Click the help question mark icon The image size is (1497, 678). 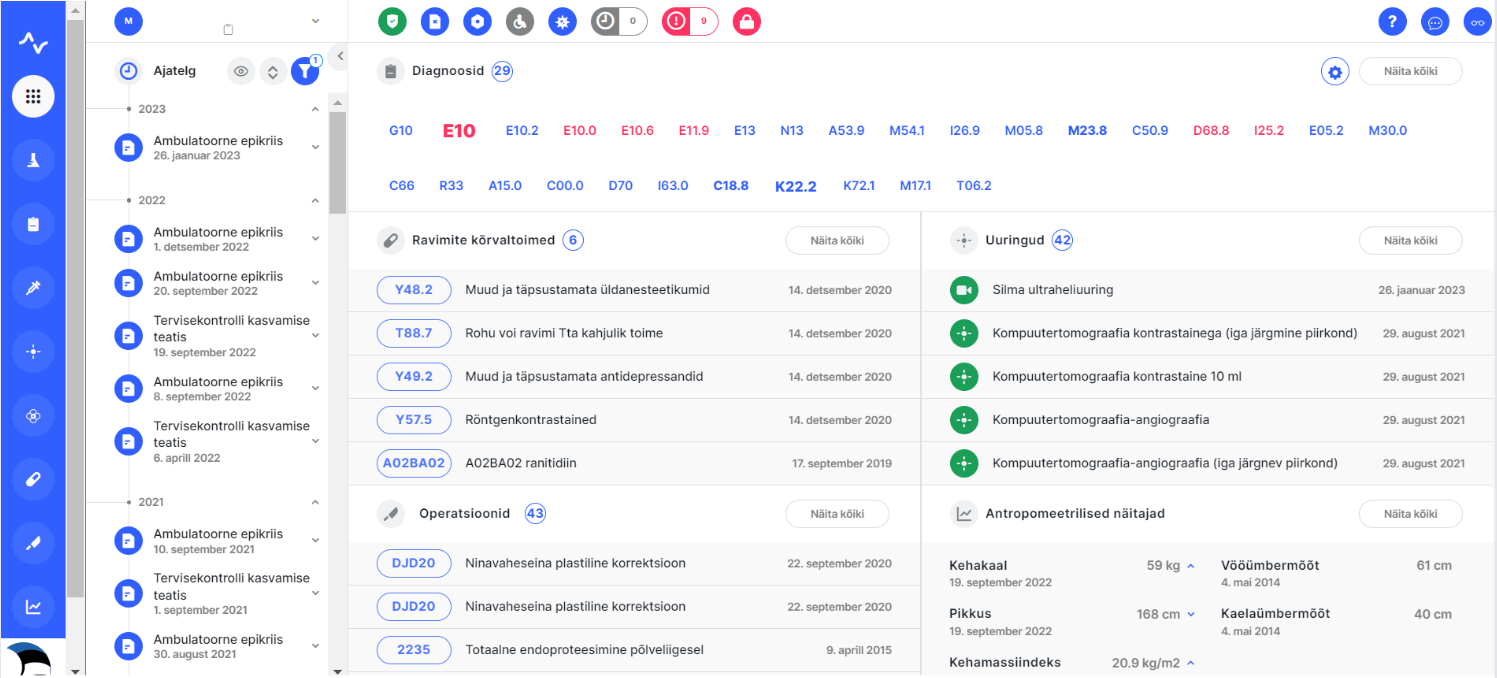[1392, 21]
